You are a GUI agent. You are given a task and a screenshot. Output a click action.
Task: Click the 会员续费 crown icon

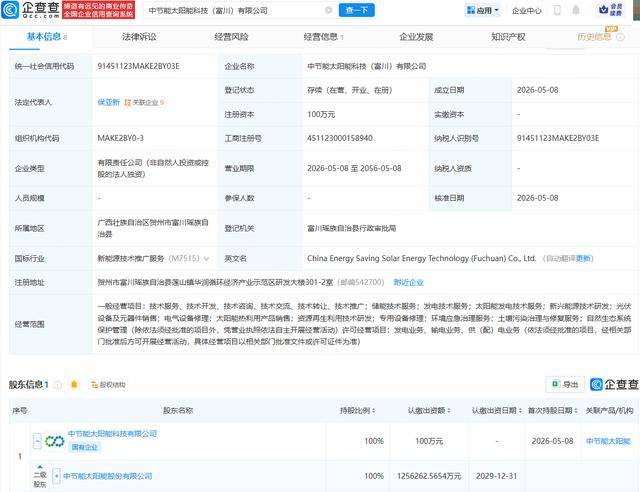tap(611, 10)
